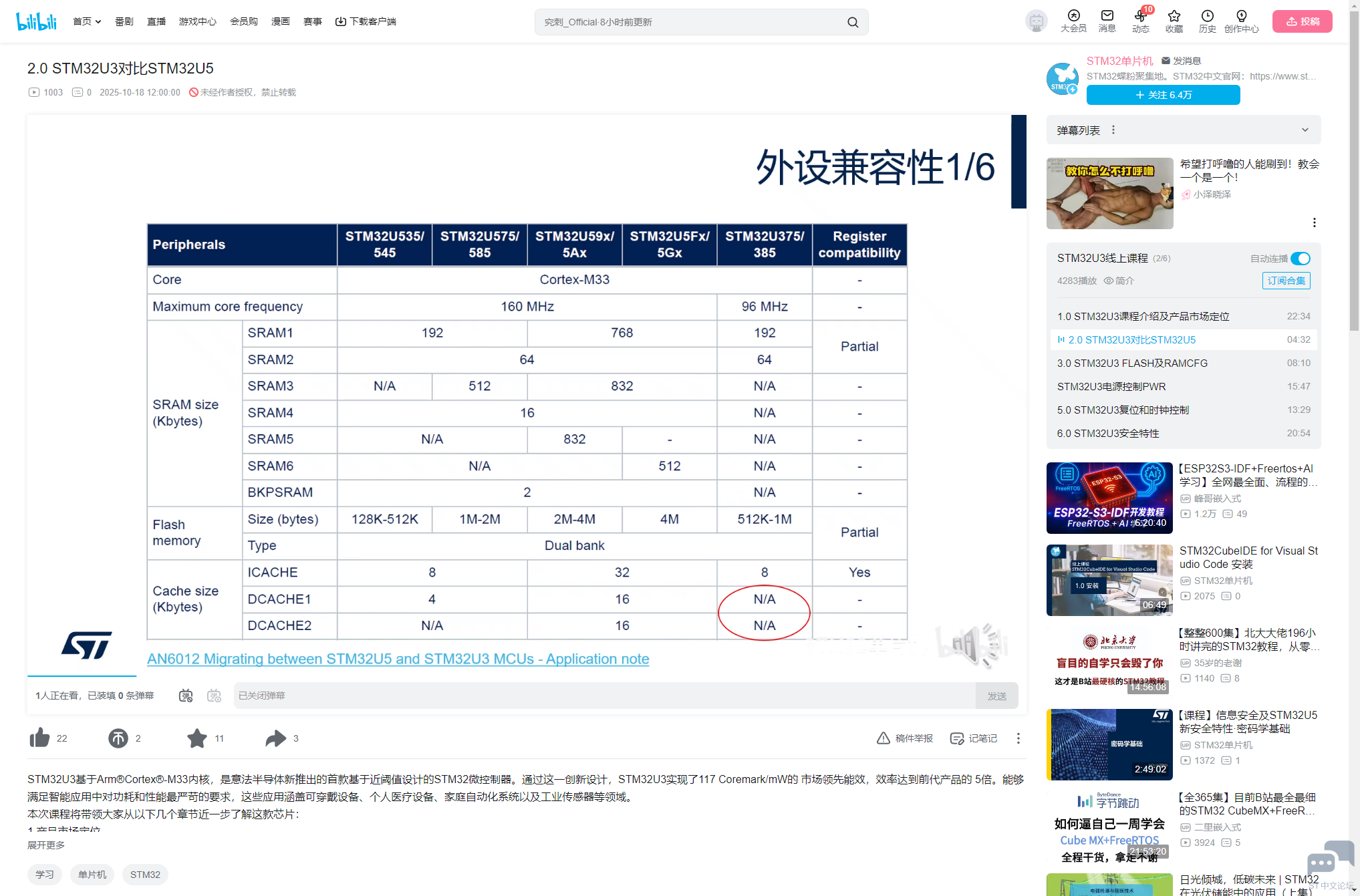1360x896 pixels.
Task: Toggle the auto-play (自动连播) switch
Action: [1300, 259]
